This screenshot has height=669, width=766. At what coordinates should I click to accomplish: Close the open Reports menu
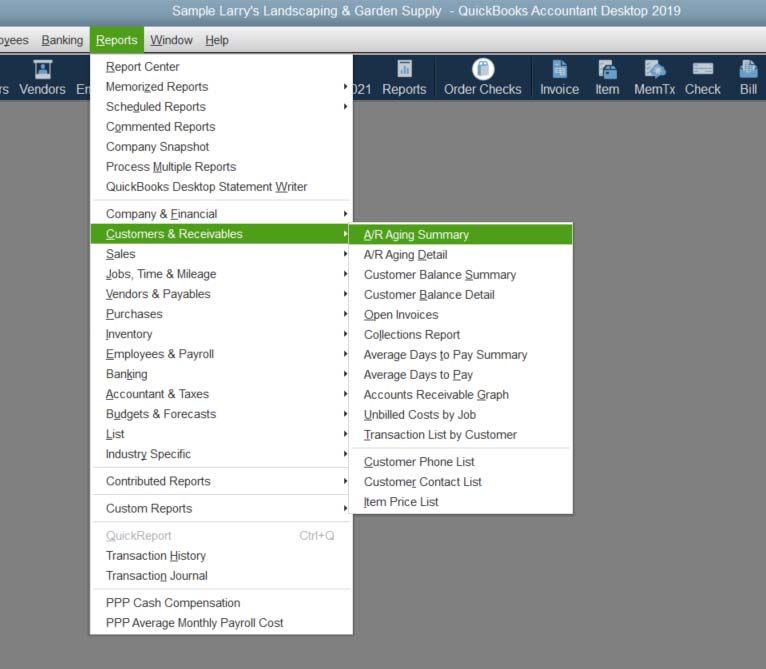(116, 40)
